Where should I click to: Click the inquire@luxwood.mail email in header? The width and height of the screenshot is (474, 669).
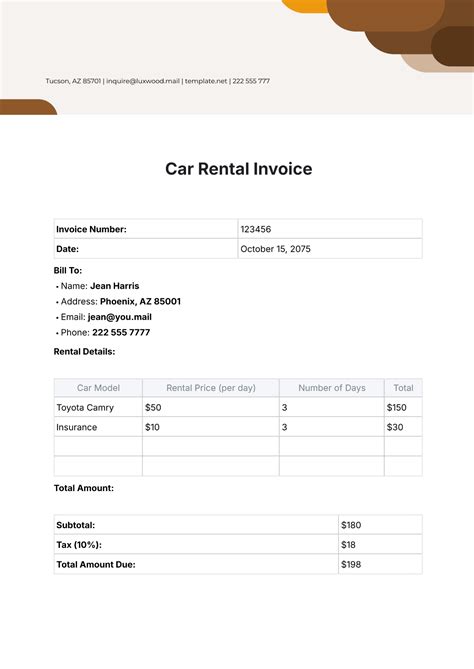tap(143, 81)
